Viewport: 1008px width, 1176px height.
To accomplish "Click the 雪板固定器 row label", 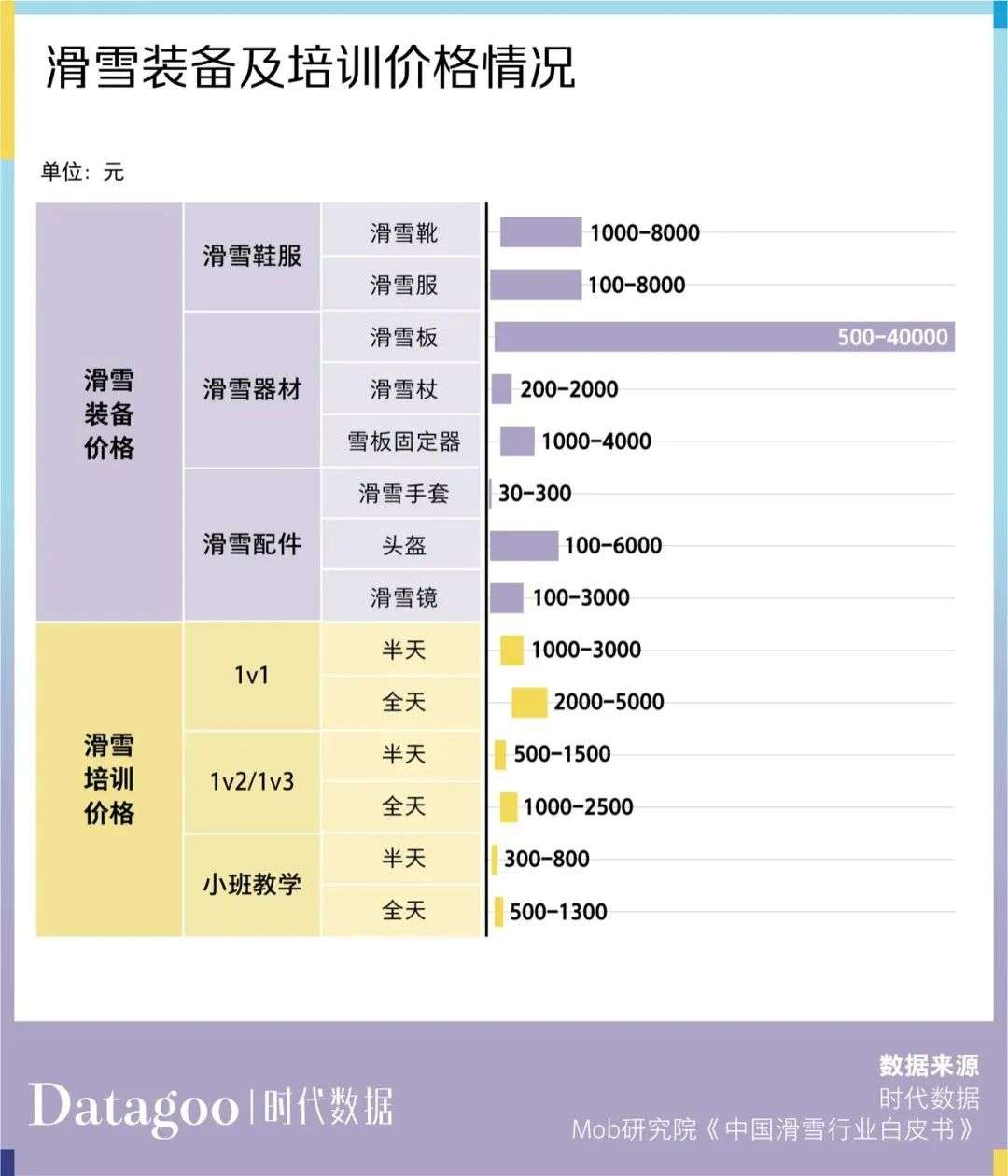I will (402, 441).
